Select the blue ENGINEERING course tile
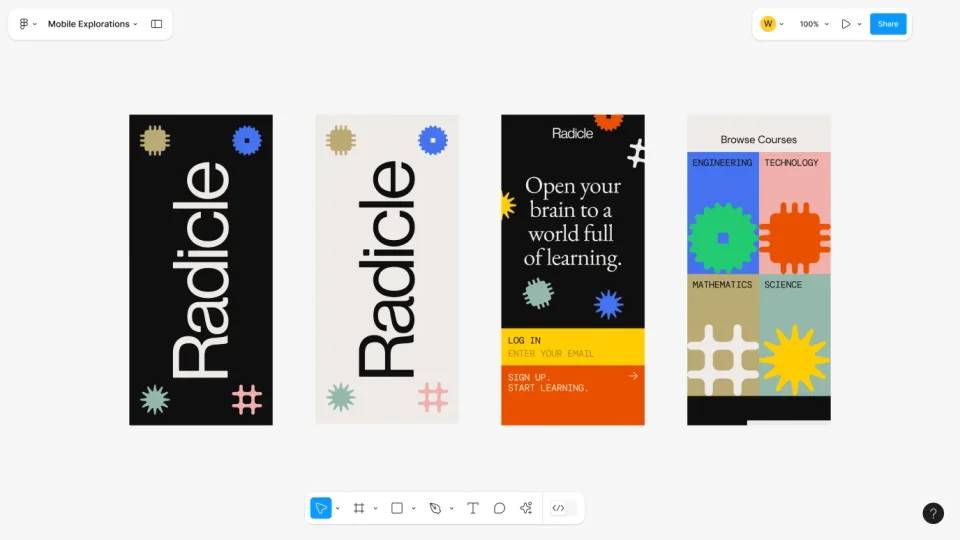960x540 pixels. coord(722,212)
